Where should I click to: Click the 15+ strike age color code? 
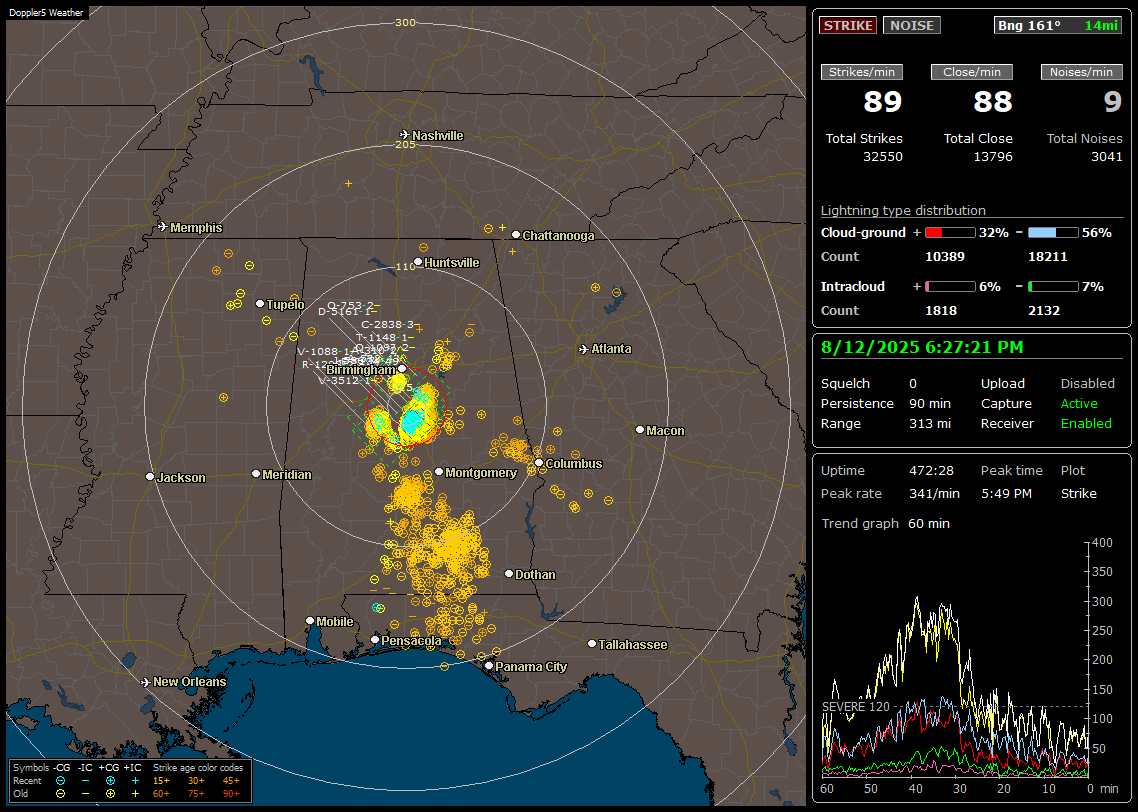161,781
